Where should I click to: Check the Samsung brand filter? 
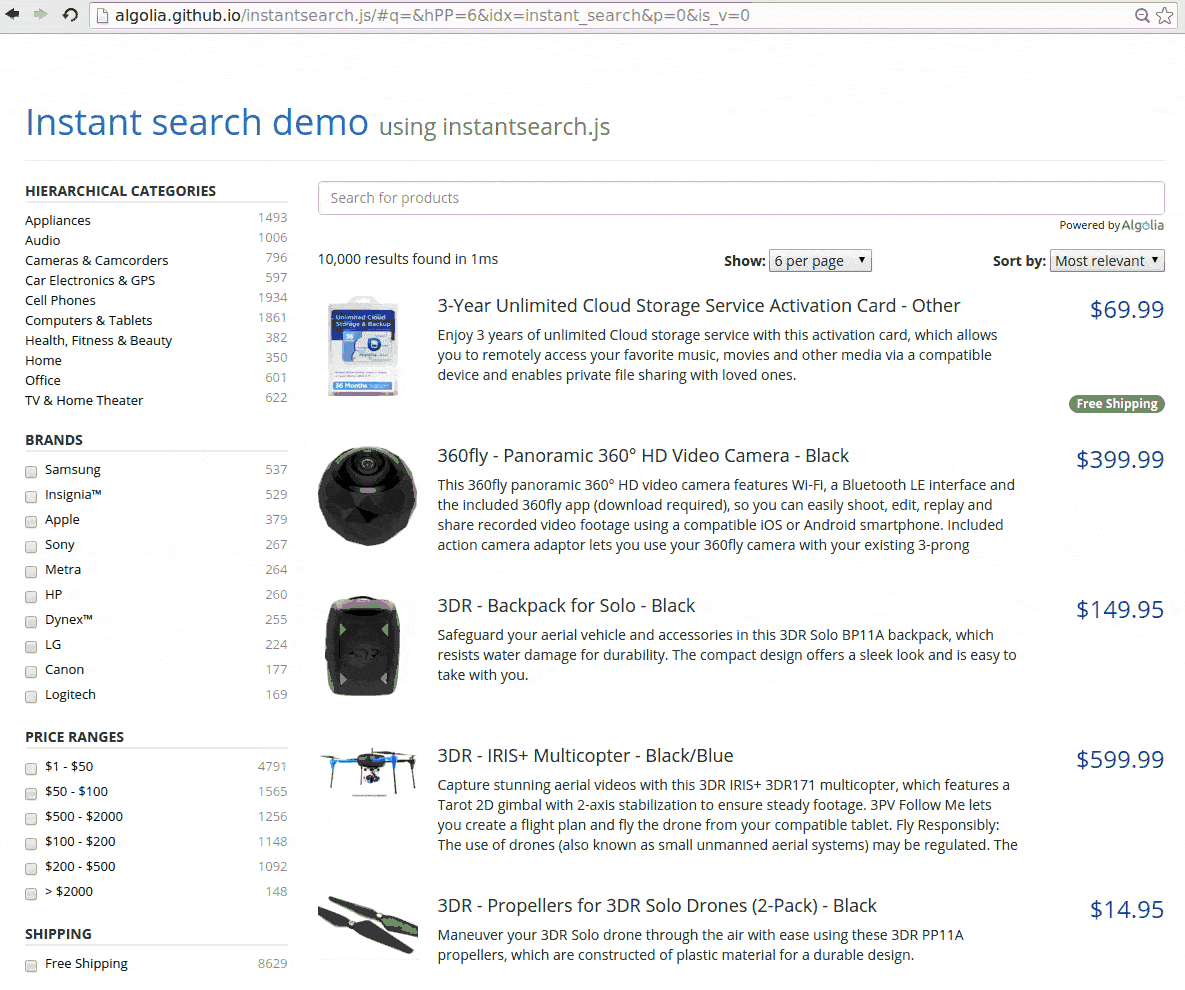click(31, 472)
